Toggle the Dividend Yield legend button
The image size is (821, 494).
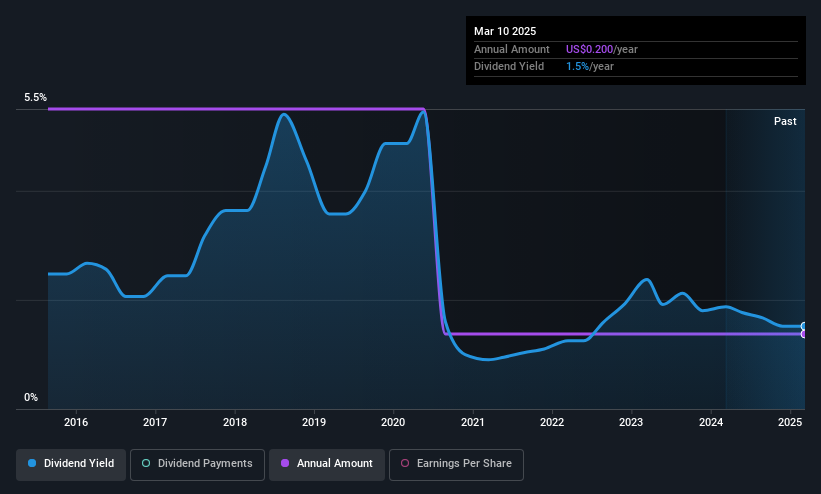click(x=71, y=465)
